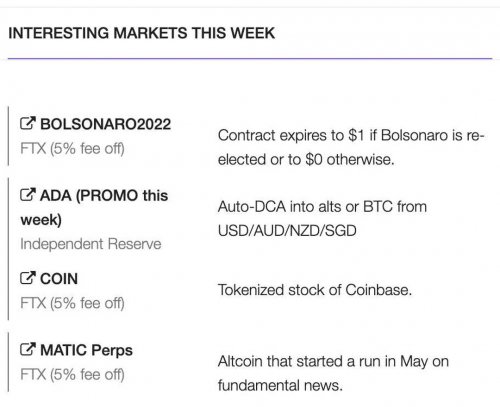Click the Interesting Markets This Week heading
Image resolution: width=500 pixels, height=407 pixels.
click(x=142, y=33)
